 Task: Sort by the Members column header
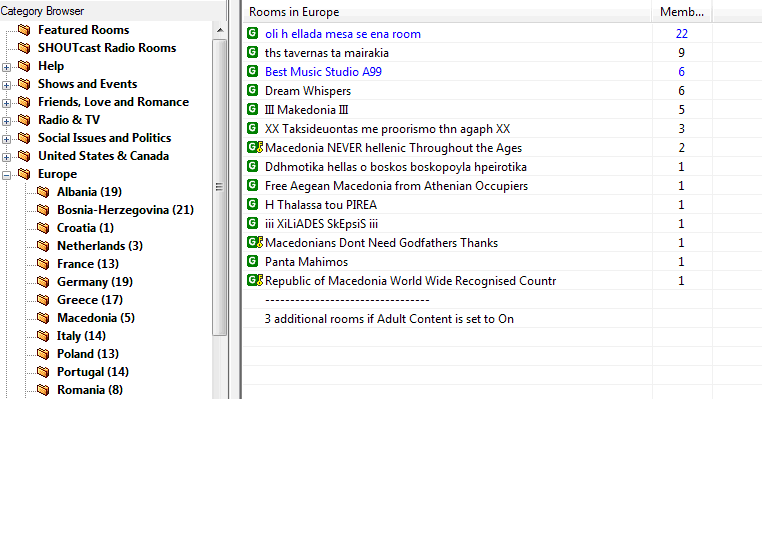[x=681, y=12]
